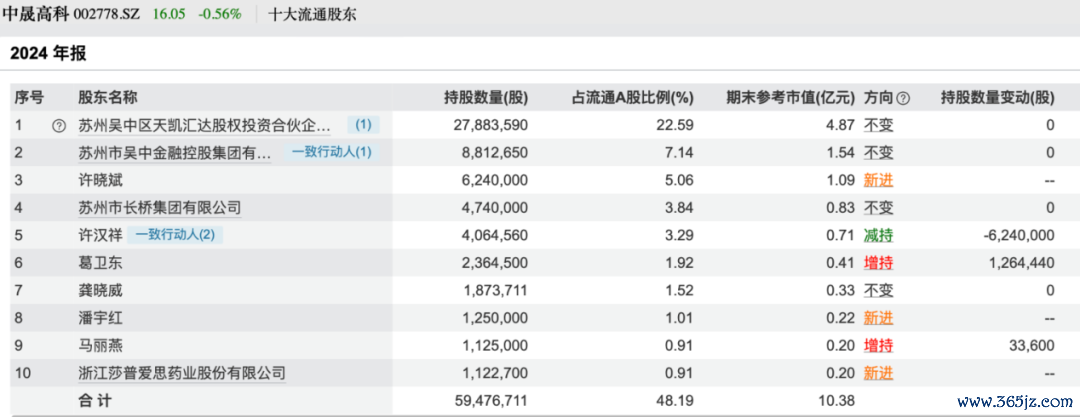Click 不变 direction link in row 1
1080x417 pixels.
(878, 126)
